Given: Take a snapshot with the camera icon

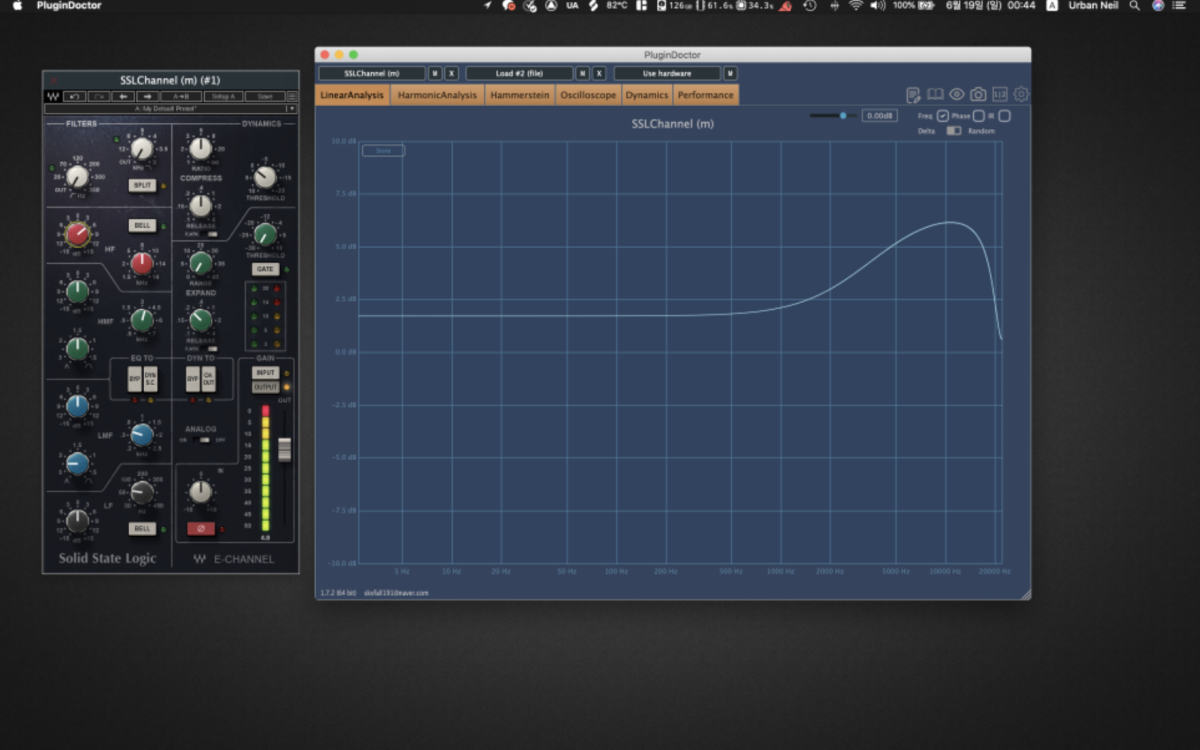Looking at the screenshot, I should click(x=978, y=95).
